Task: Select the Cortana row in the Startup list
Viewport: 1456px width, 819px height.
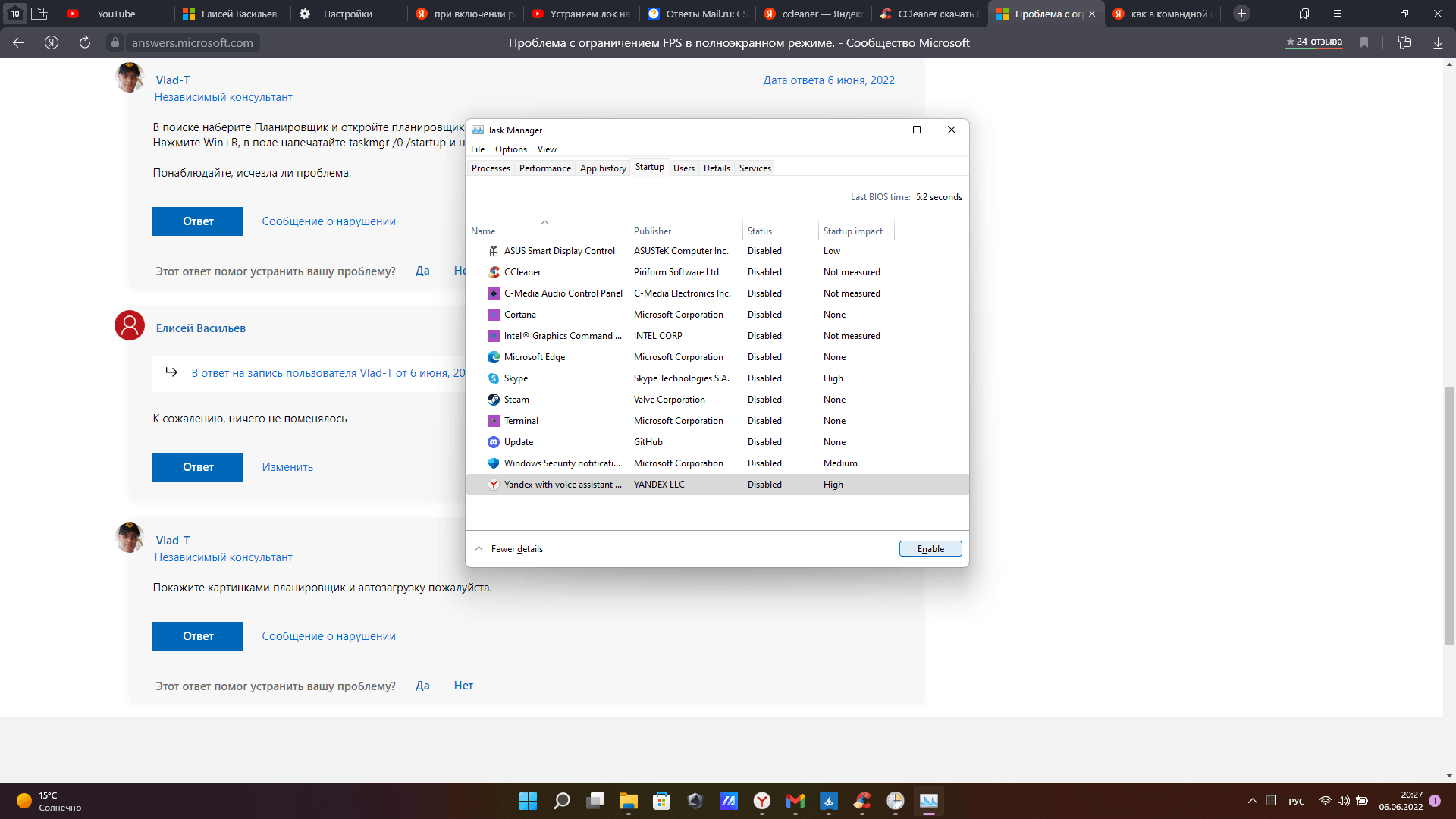Action: coord(717,315)
